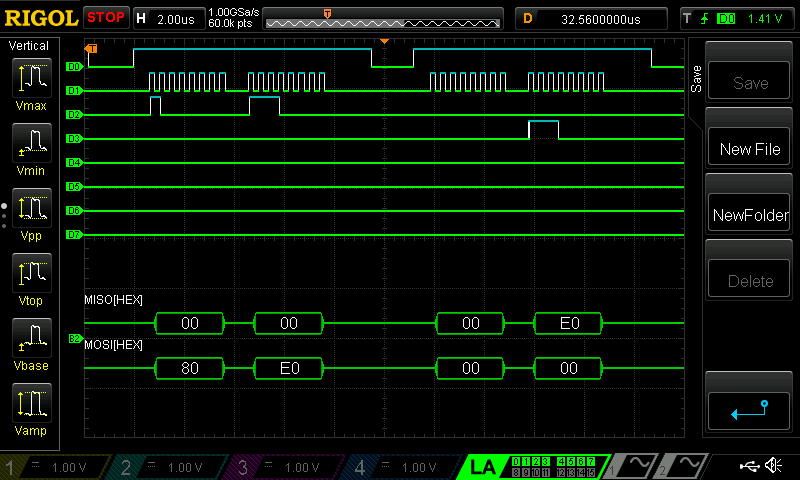Click the delay value 32.5600000us
The height and width of the screenshot is (480, 800).
click(x=601, y=19)
